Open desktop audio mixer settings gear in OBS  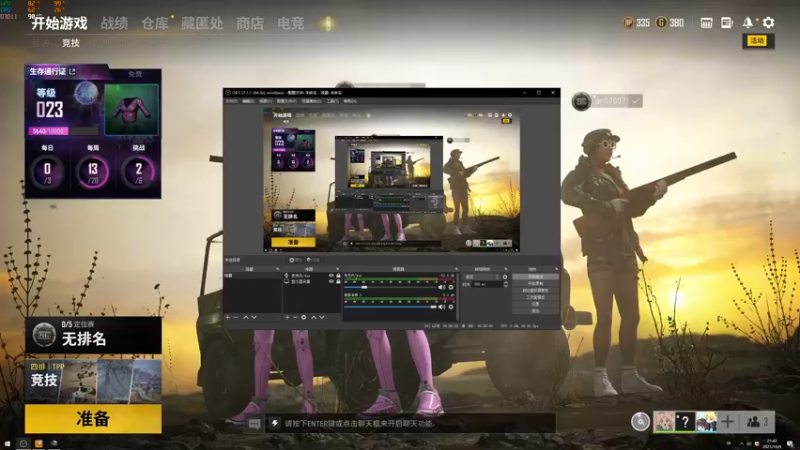tap(451, 307)
